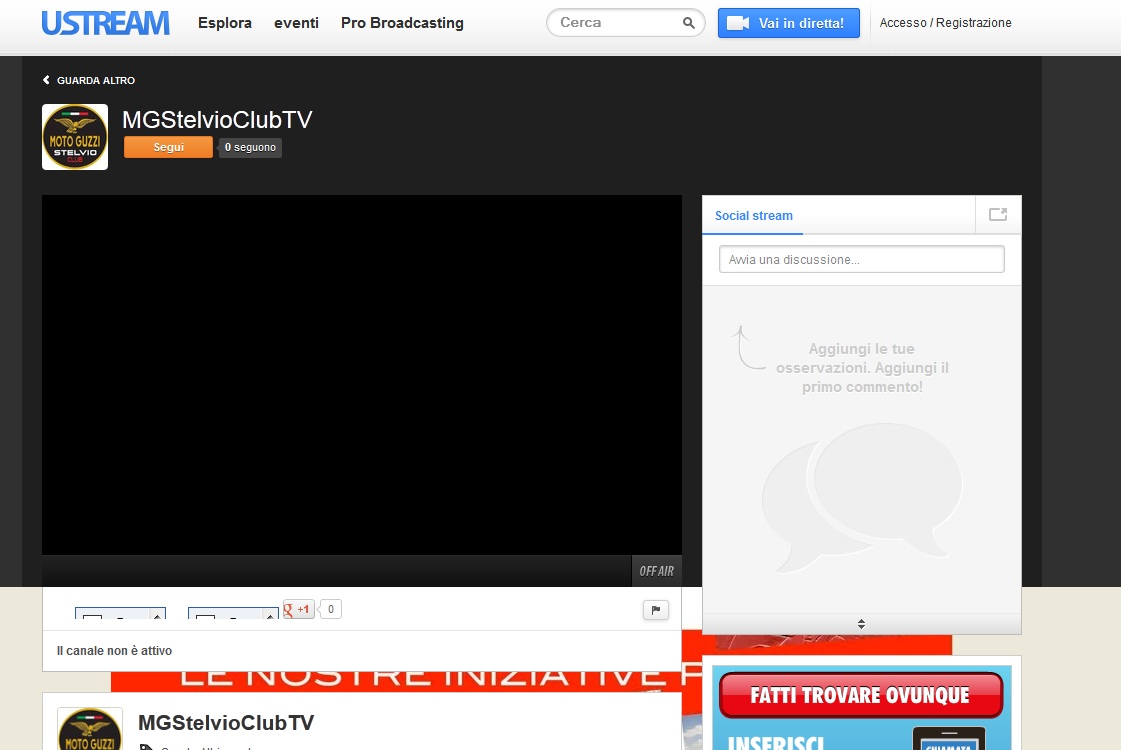Flag the channel with the flag icon
Viewport: 1121px width, 750px height.
click(x=656, y=610)
